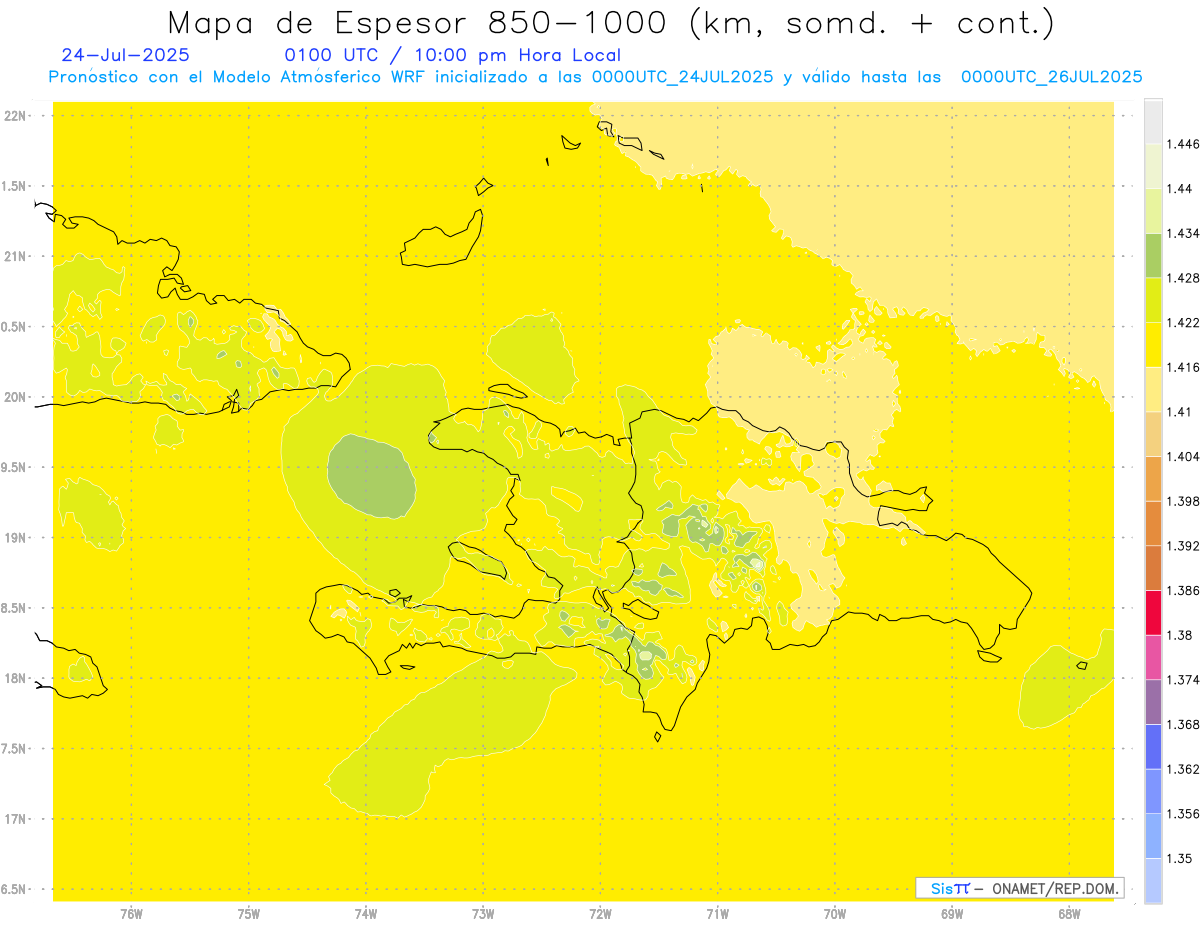This screenshot has height=927, width=1200.
Task: Select the bright yellow legend swatch between 1.416 and 1.422
Action: pos(1153,345)
